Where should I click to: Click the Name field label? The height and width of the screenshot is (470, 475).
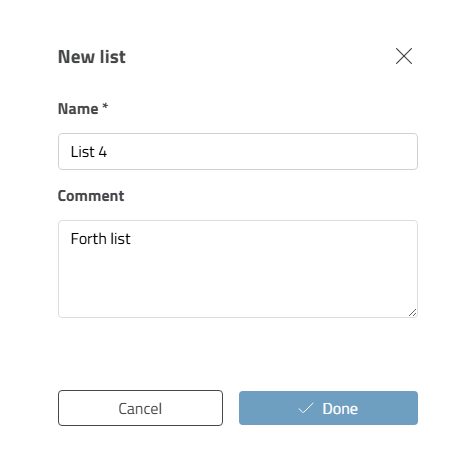[x=78, y=109]
